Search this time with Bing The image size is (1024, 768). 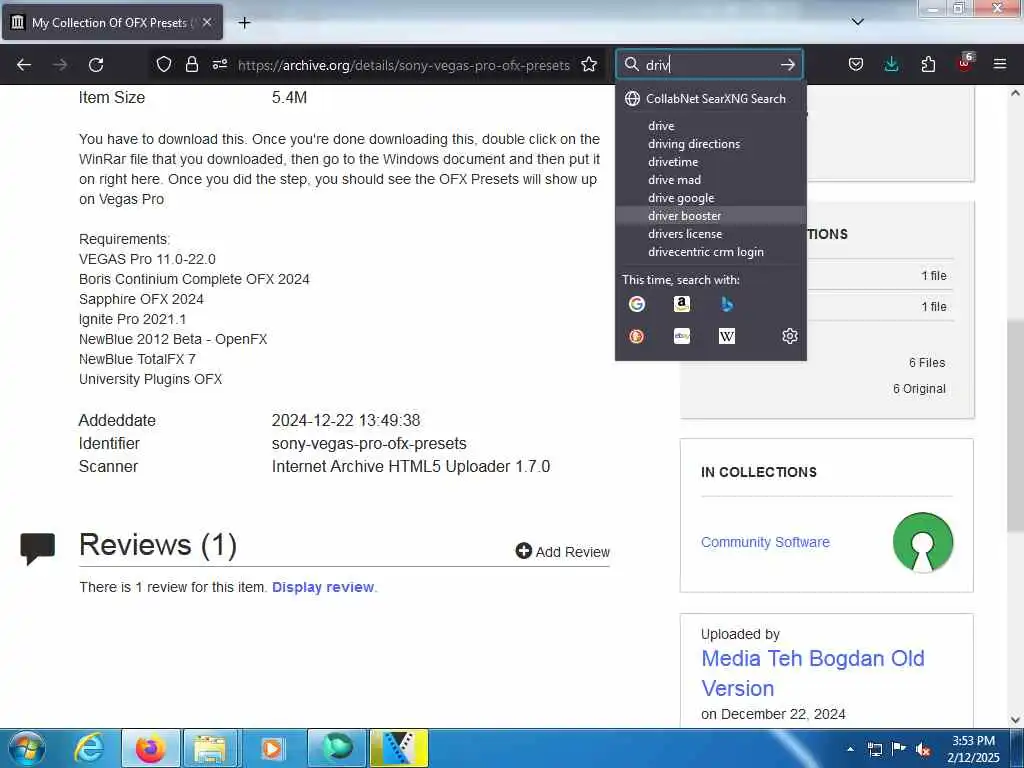coord(727,304)
